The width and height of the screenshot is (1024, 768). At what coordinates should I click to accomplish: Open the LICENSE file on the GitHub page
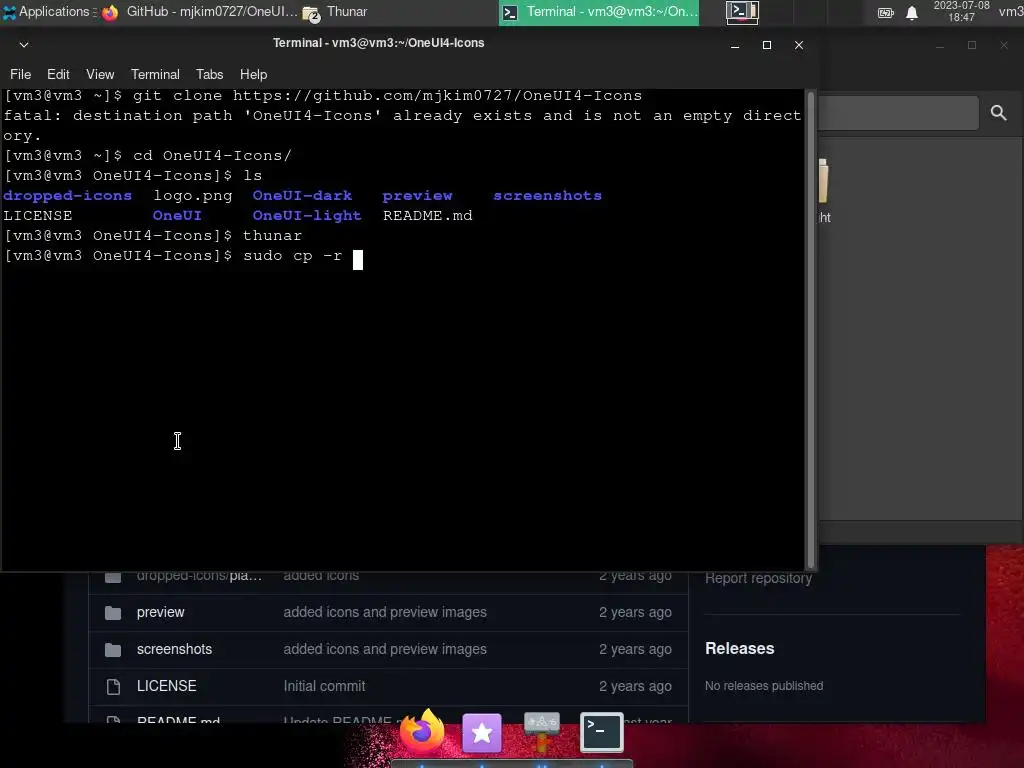[167, 686]
